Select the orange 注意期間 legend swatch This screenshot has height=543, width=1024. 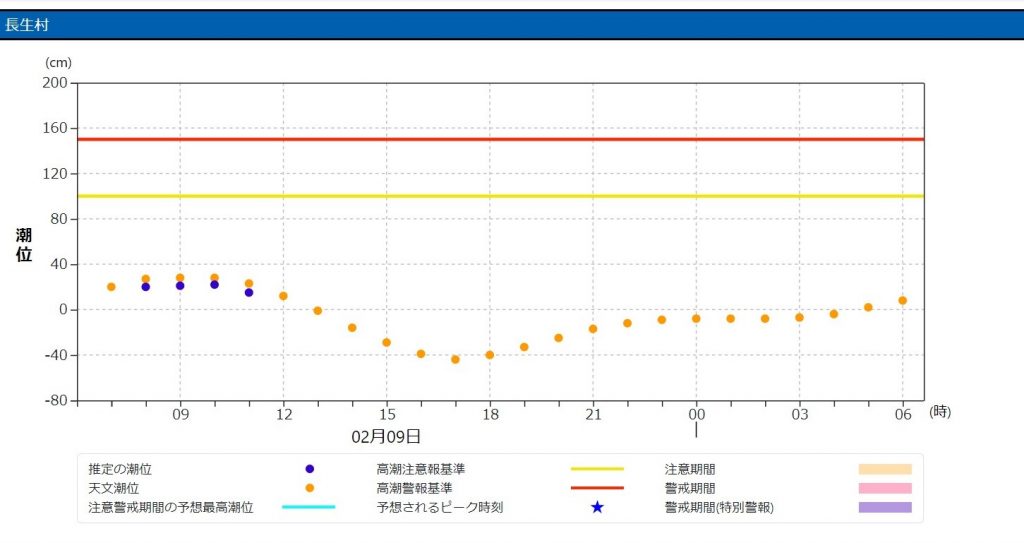pos(885,469)
